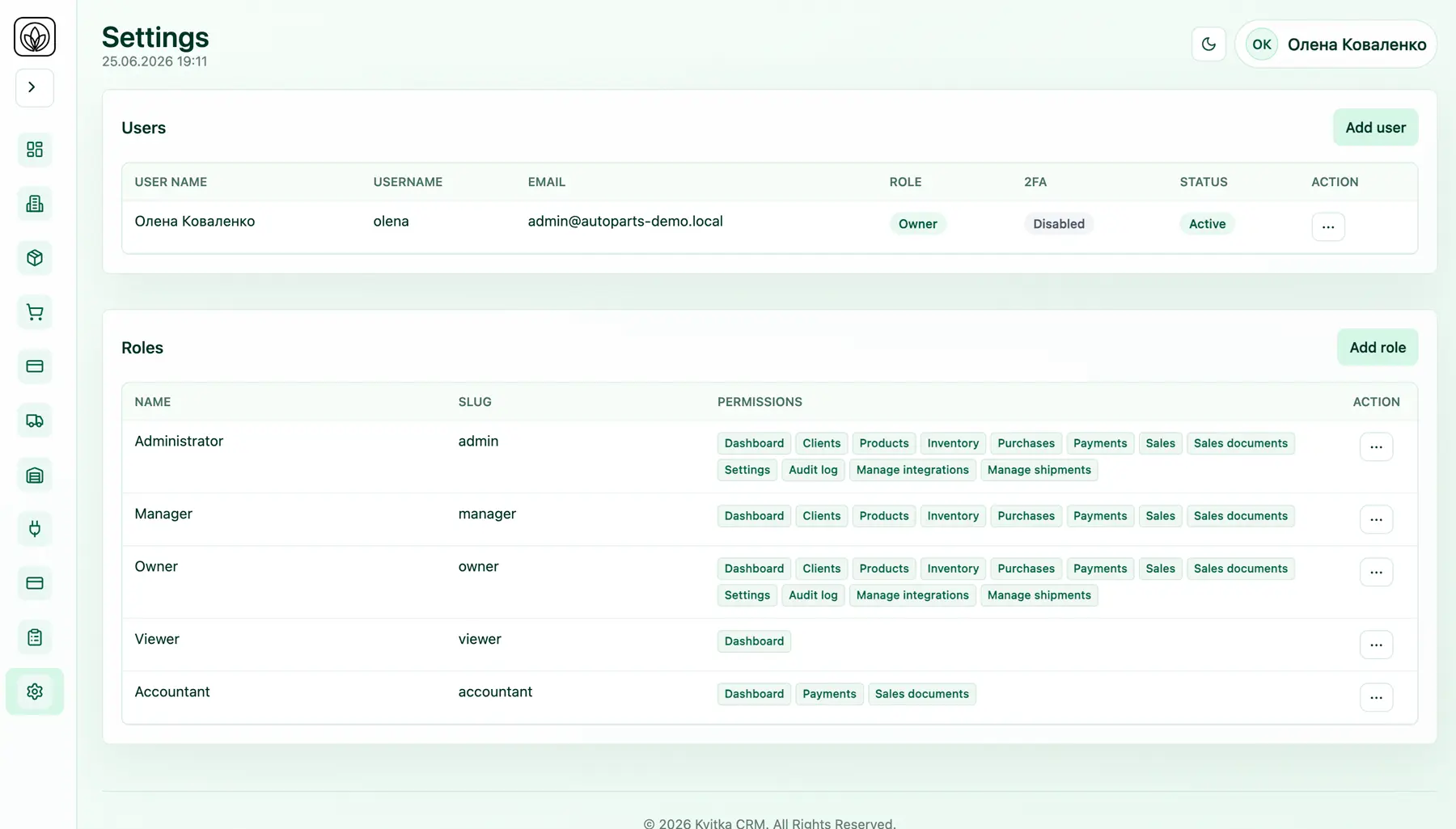Open the products box icon in sidebar
The height and width of the screenshot is (829, 1456).
click(35, 258)
